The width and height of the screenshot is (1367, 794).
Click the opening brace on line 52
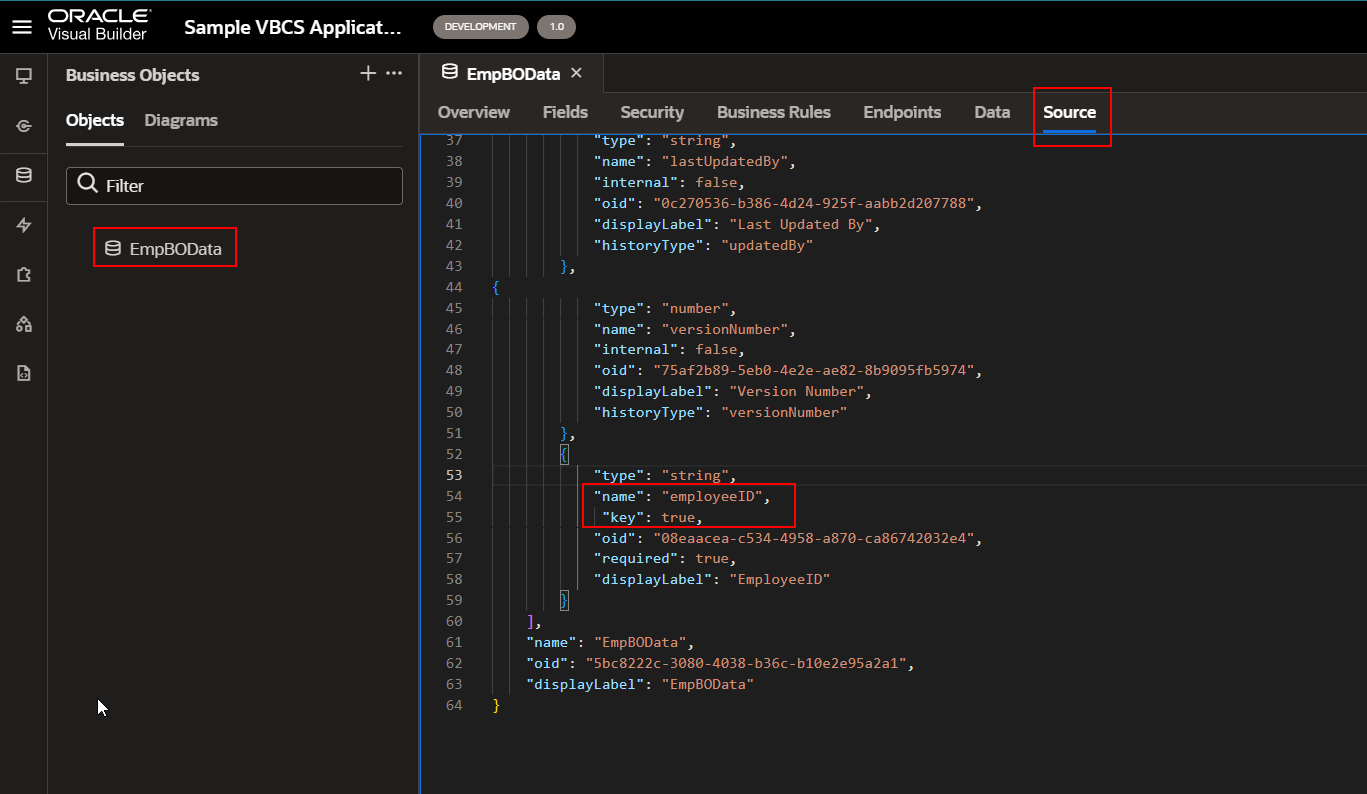point(564,454)
